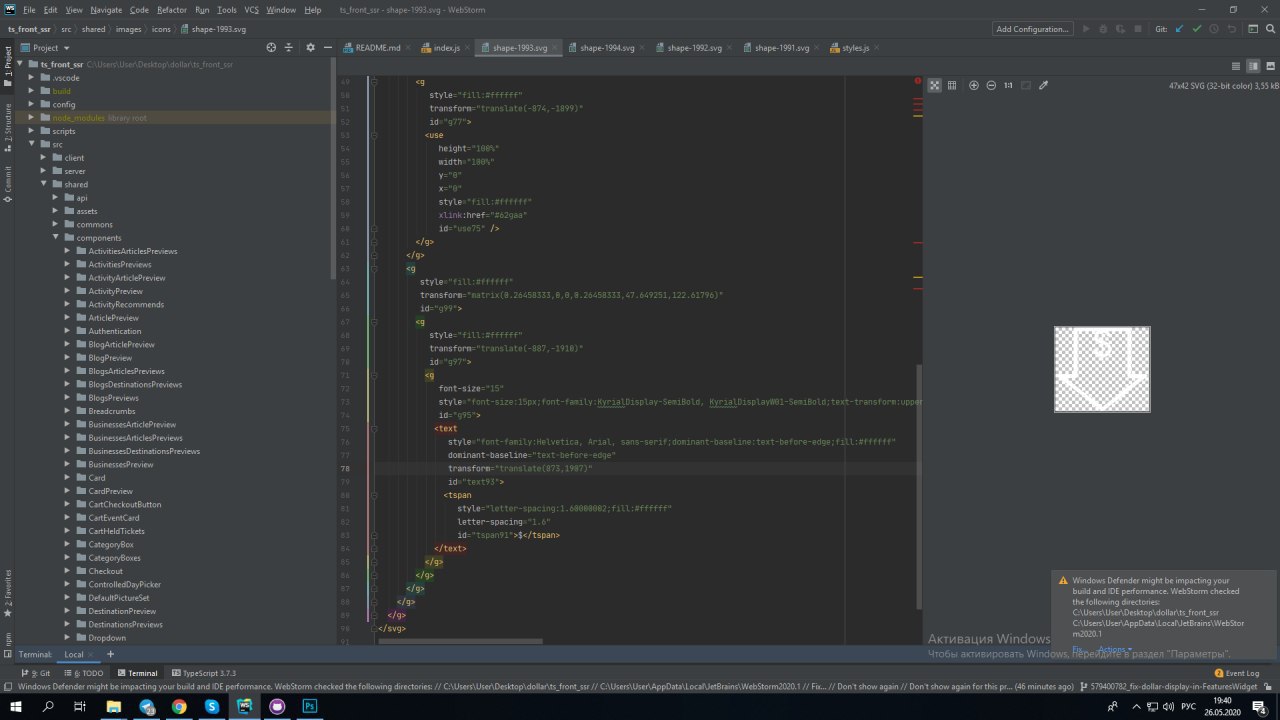Open Skype from the taskbar

click(x=212, y=706)
